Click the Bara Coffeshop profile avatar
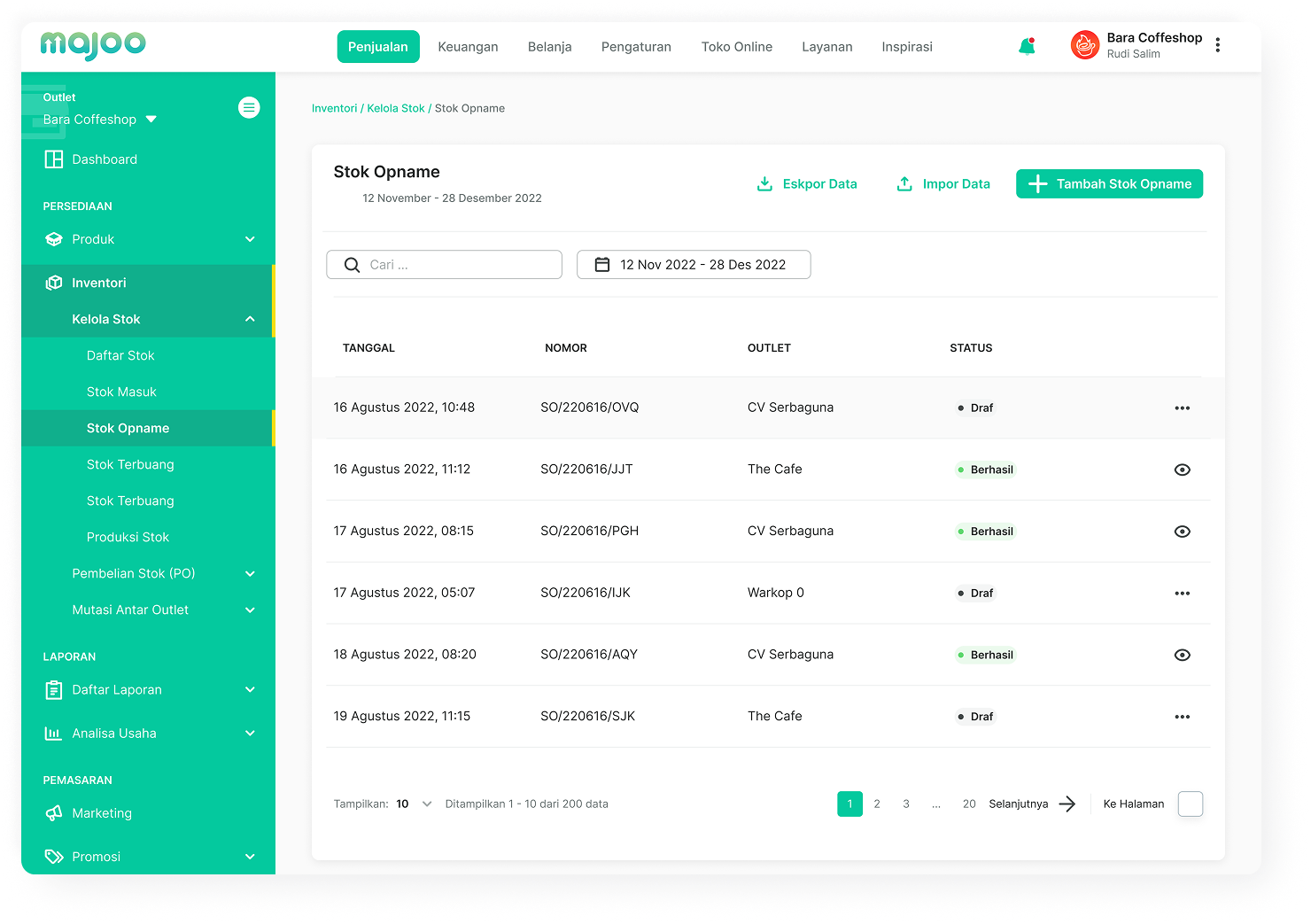 coord(1084,45)
